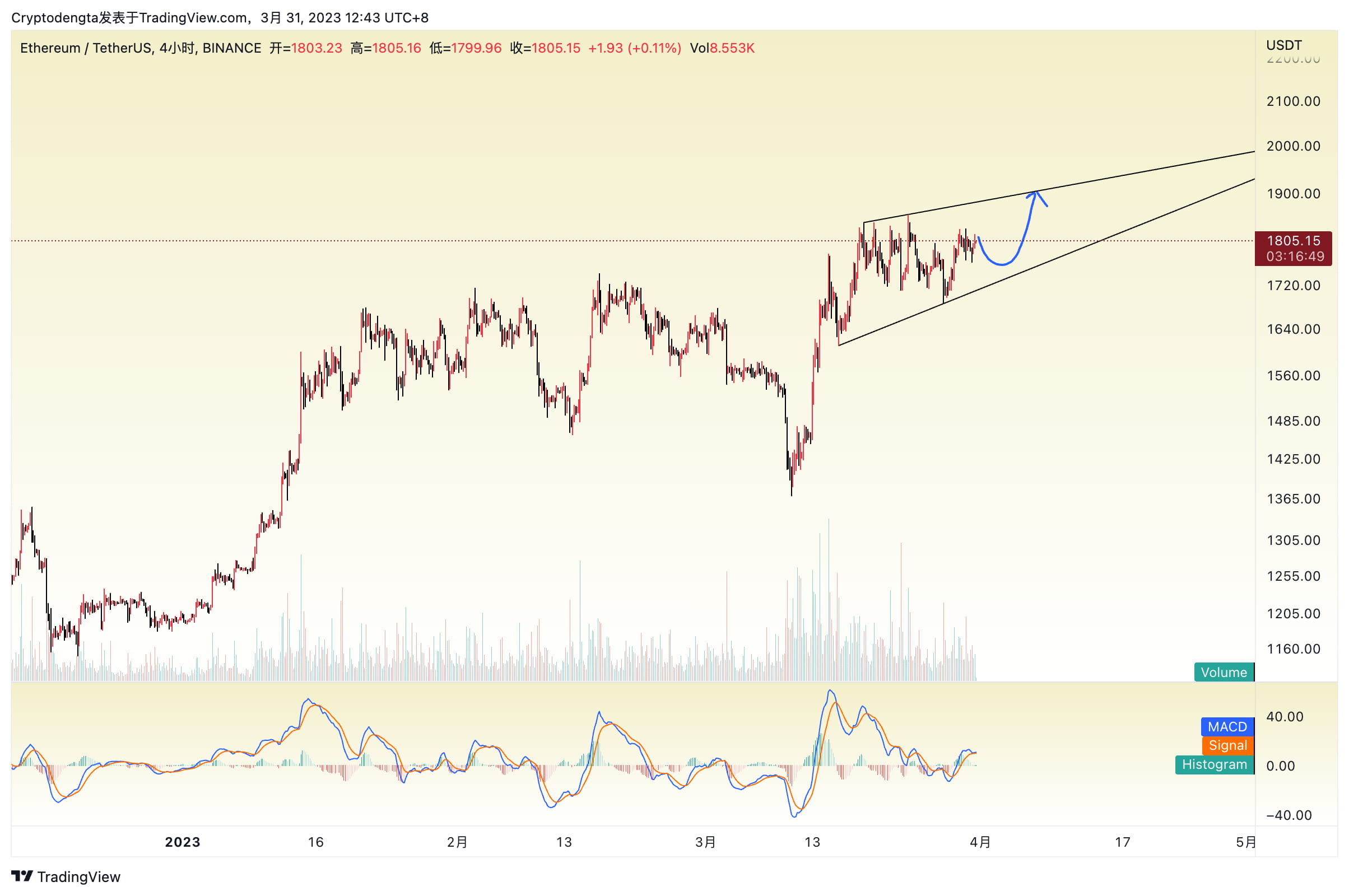Viewport: 1349px width, 896px height.
Task: Click the current price tag 1805.15
Action: pyautogui.click(x=1293, y=241)
